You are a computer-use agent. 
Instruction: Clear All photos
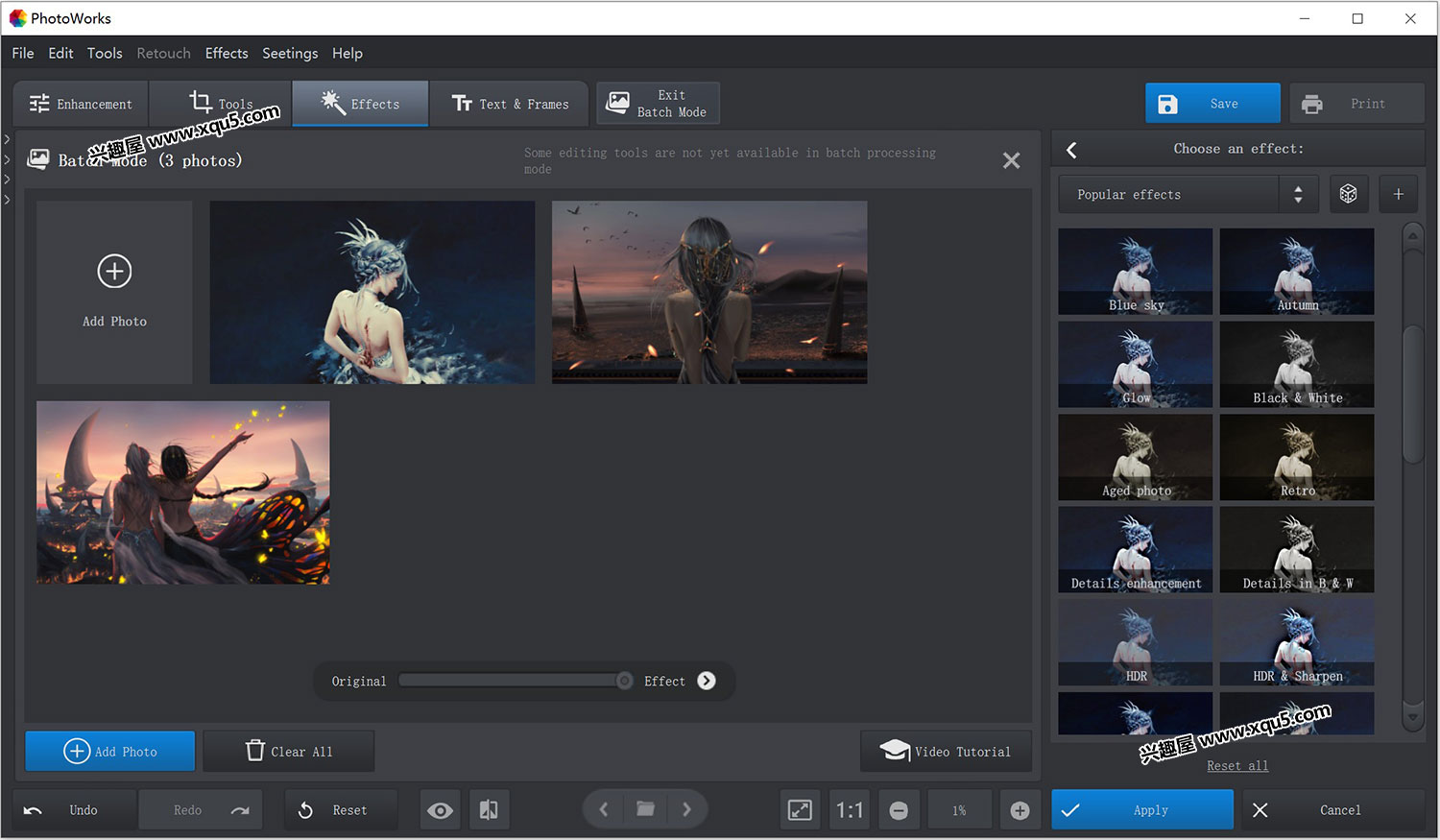coord(289,752)
